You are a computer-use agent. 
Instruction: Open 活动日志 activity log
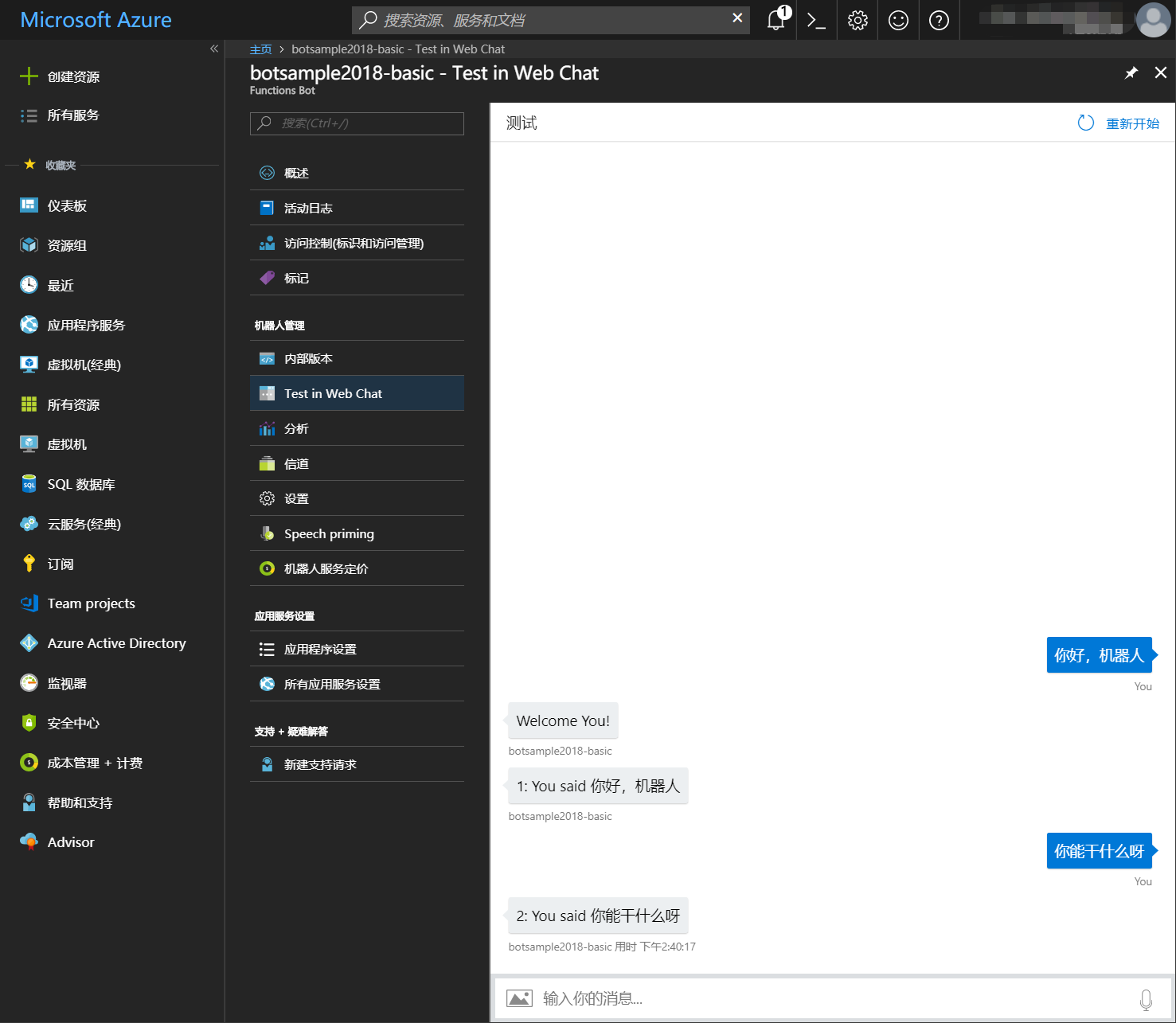[308, 208]
